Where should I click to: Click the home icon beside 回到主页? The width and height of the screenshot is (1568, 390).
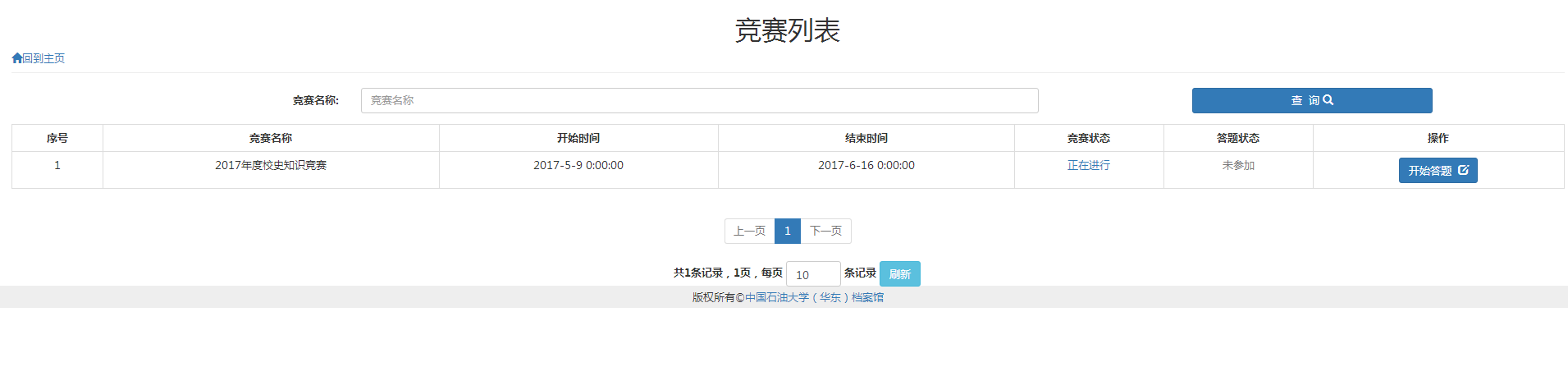(x=17, y=58)
